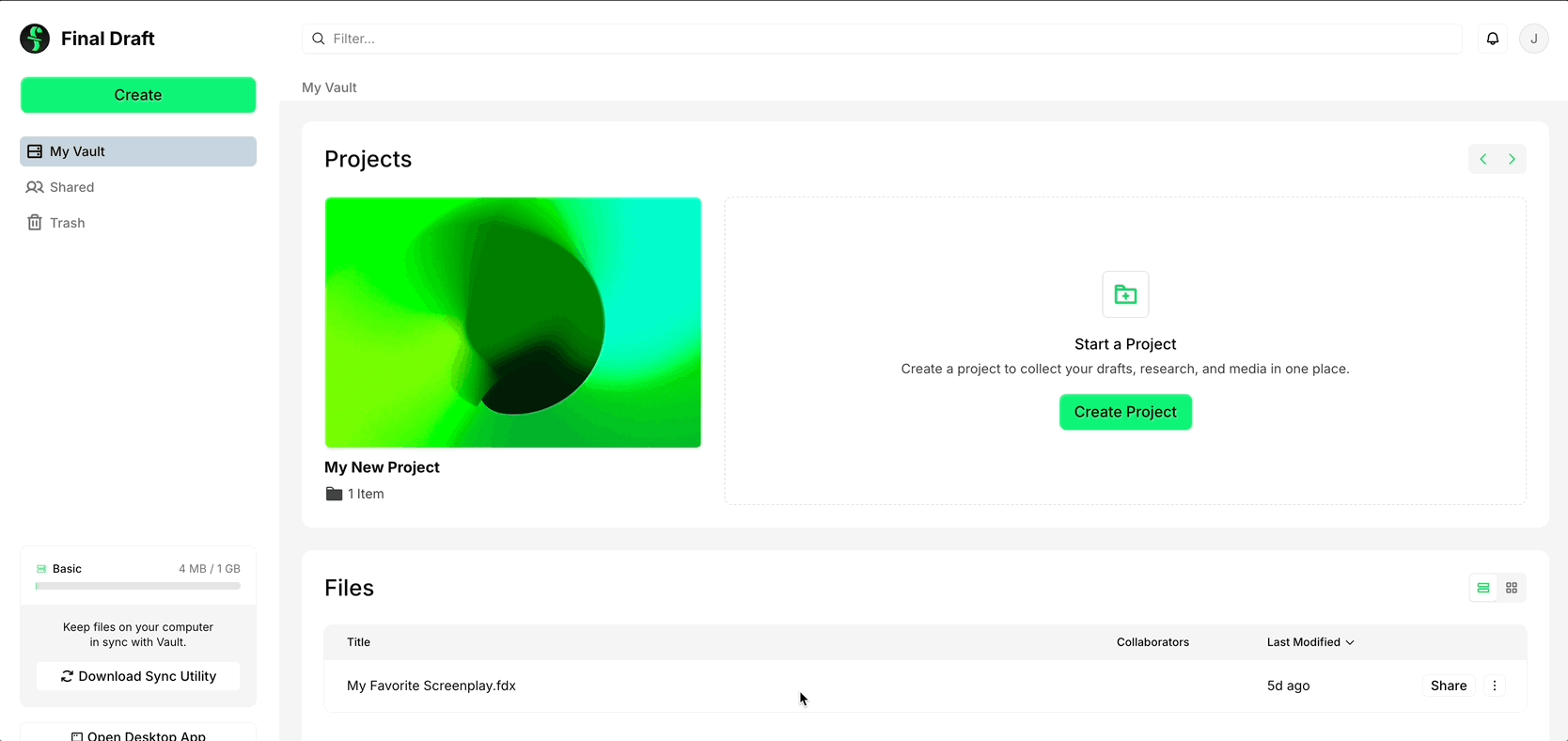1568x741 pixels.
Task: Switch Files to grid view
Action: tap(1512, 588)
